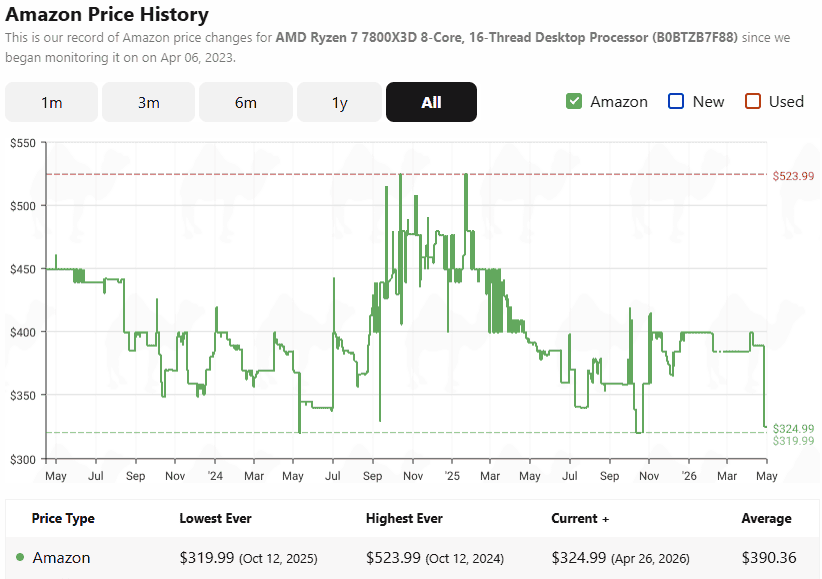
Task: Click the $319.99 (Oct 12, 2025) cell
Action: tap(248, 557)
